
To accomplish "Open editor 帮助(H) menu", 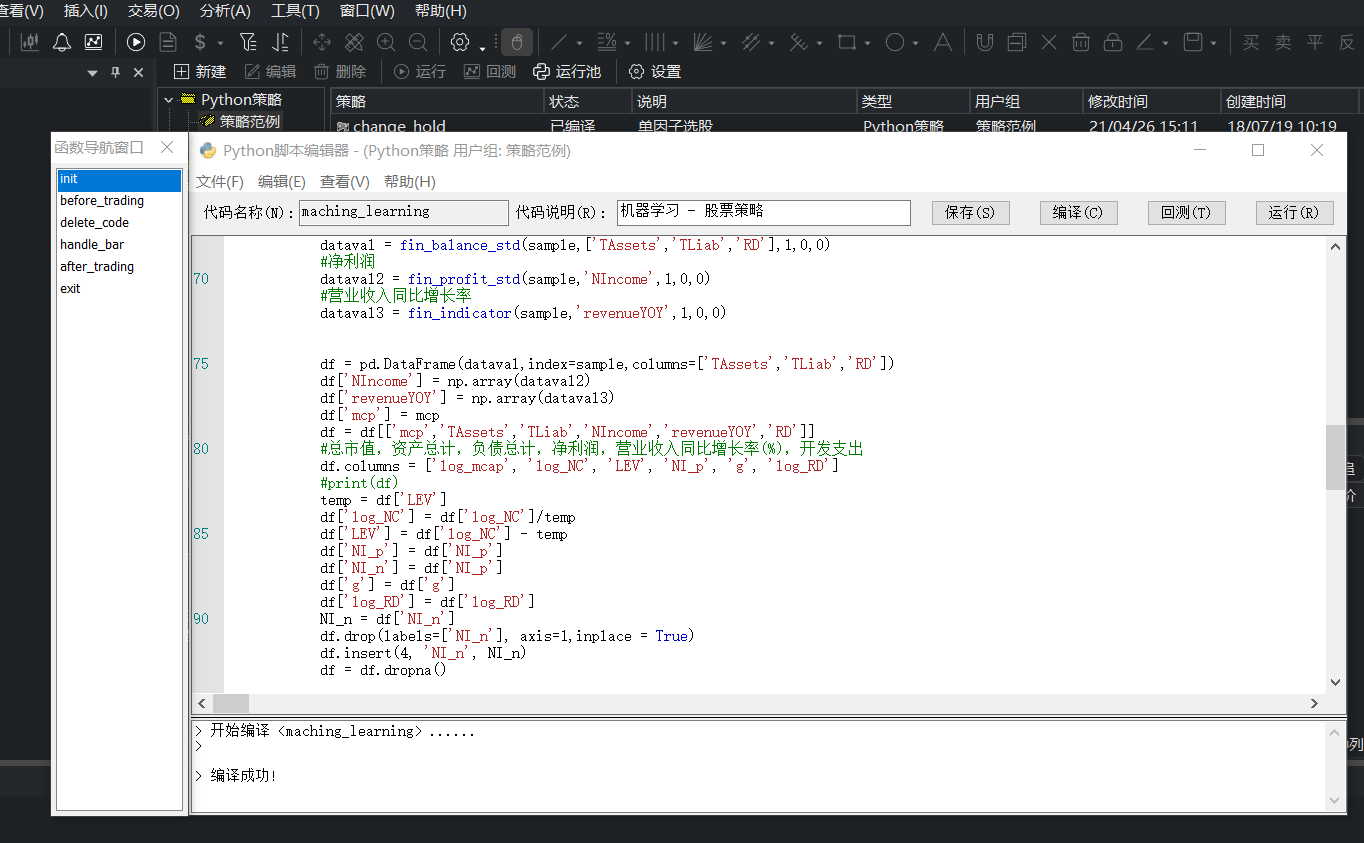I will tap(409, 182).
